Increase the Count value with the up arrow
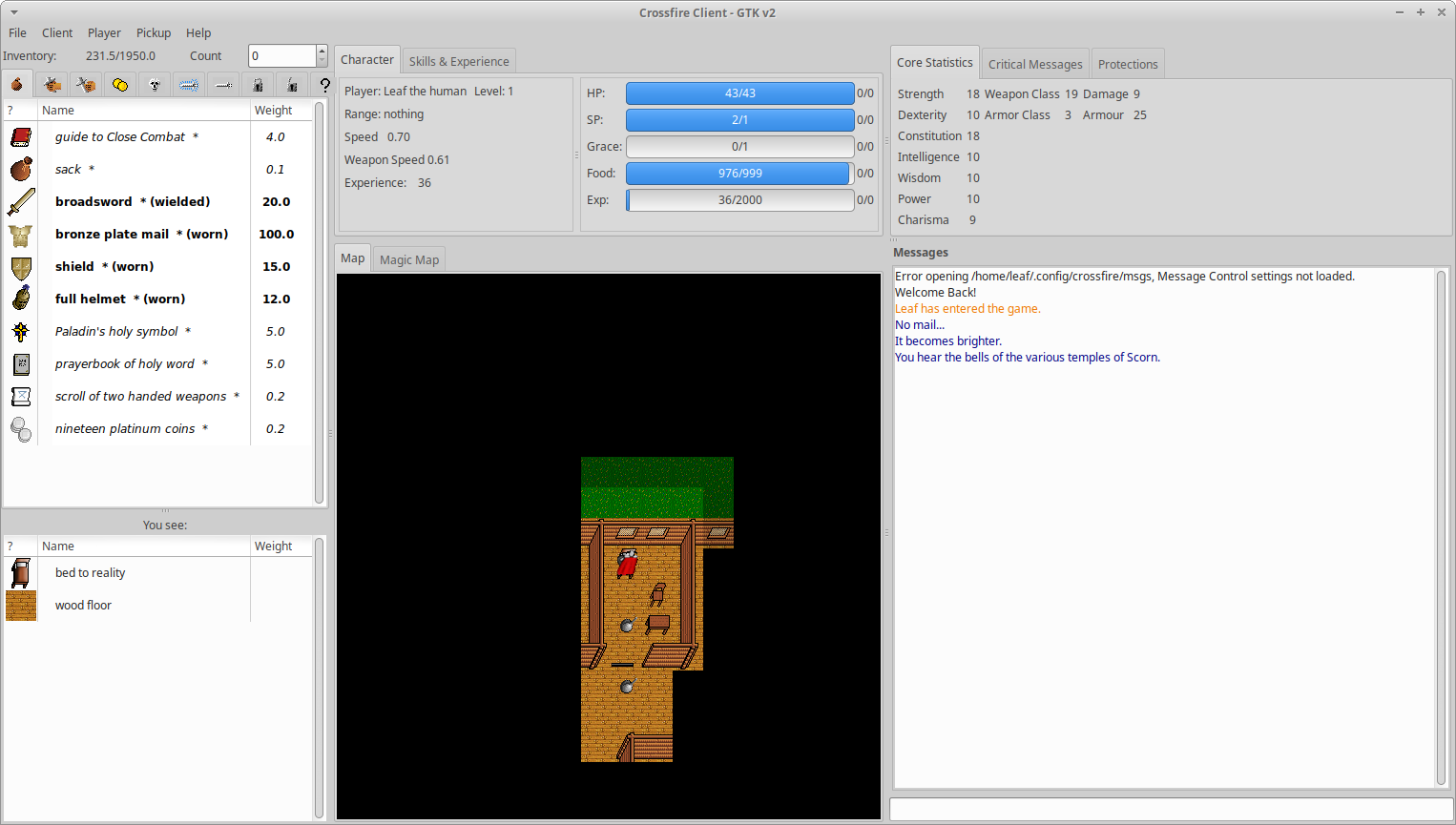Viewport: 1456px width, 825px height. [x=322, y=51]
